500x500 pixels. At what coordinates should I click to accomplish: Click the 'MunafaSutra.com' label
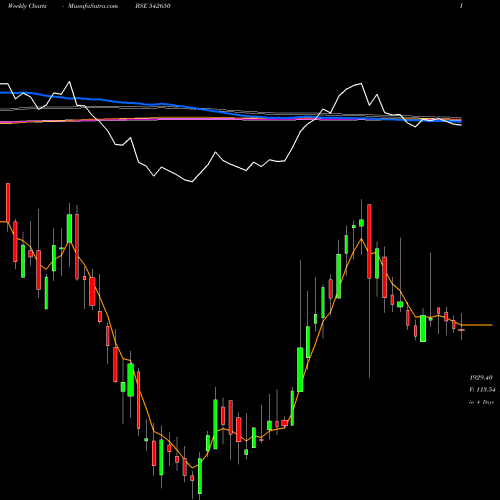point(93,6)
